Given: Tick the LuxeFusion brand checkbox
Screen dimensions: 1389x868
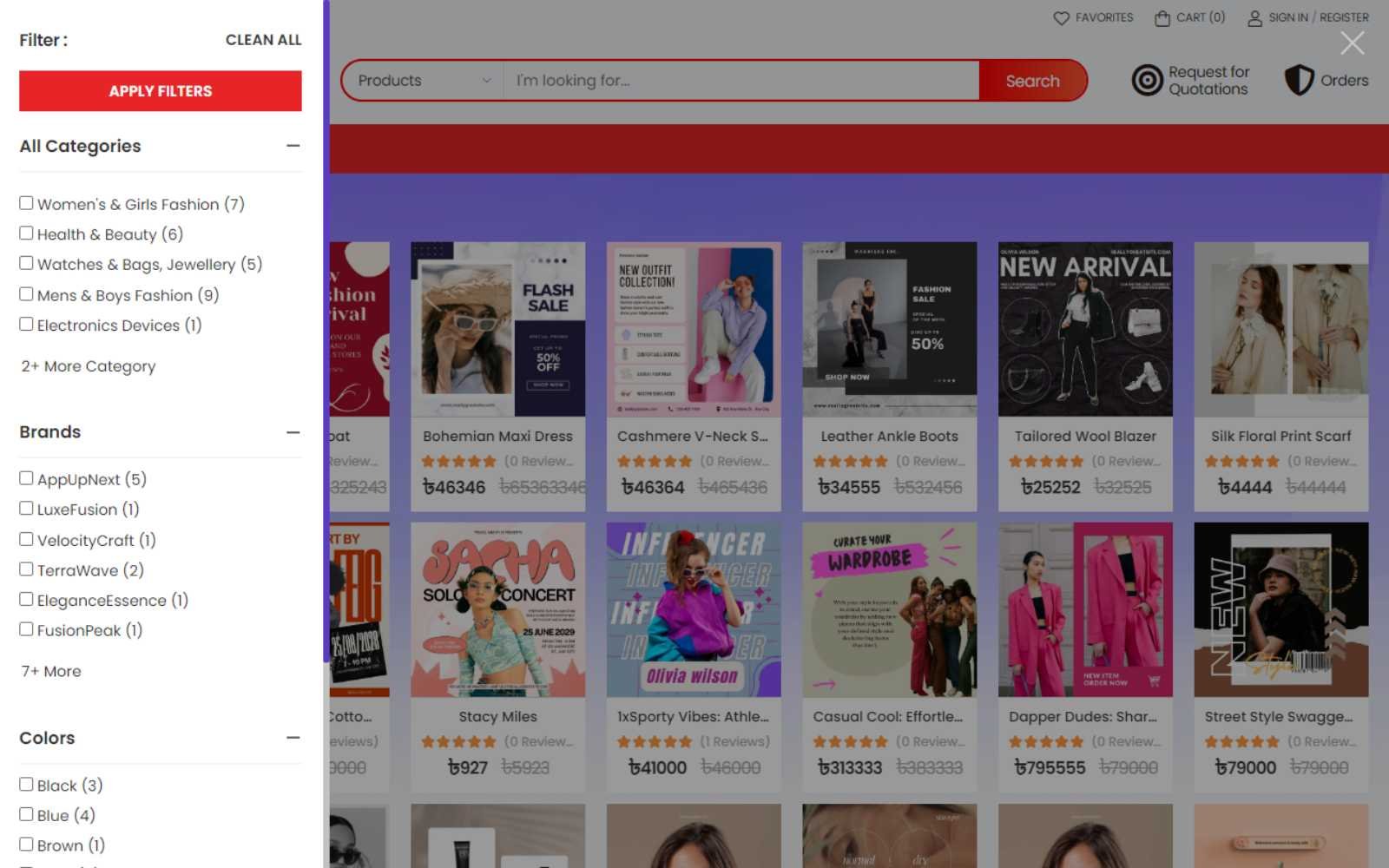Looking at the screenshot, I should coord(26,509).
